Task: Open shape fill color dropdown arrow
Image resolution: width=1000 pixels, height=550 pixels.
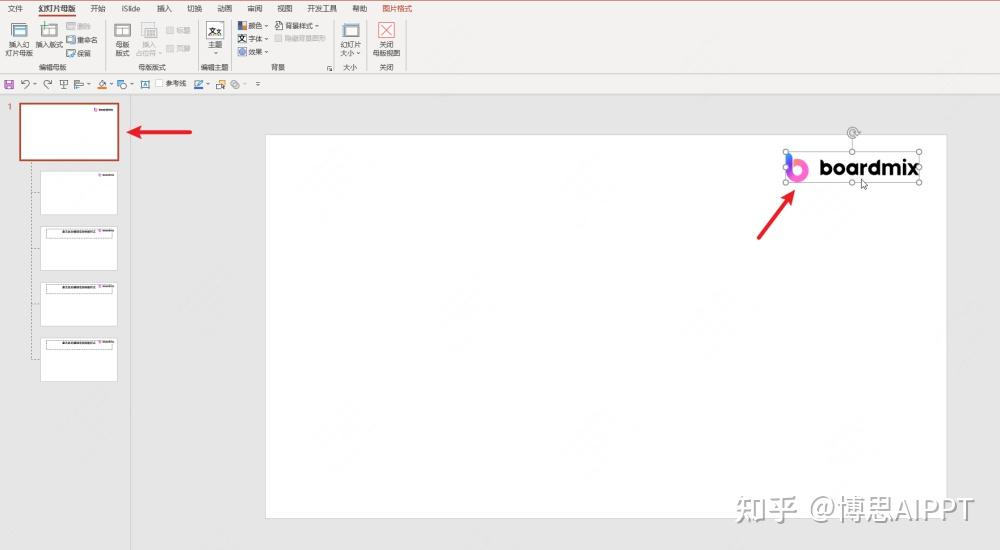Action: [111, 84]
